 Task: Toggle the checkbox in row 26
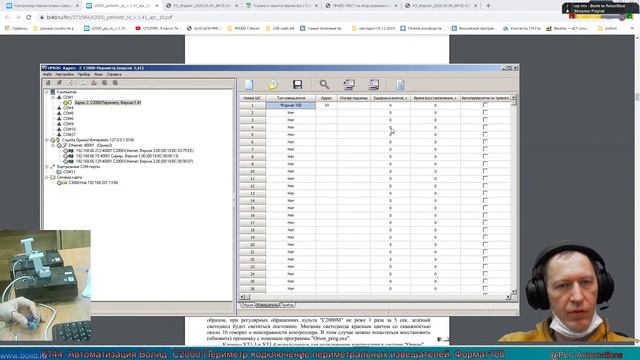[485, 289]
